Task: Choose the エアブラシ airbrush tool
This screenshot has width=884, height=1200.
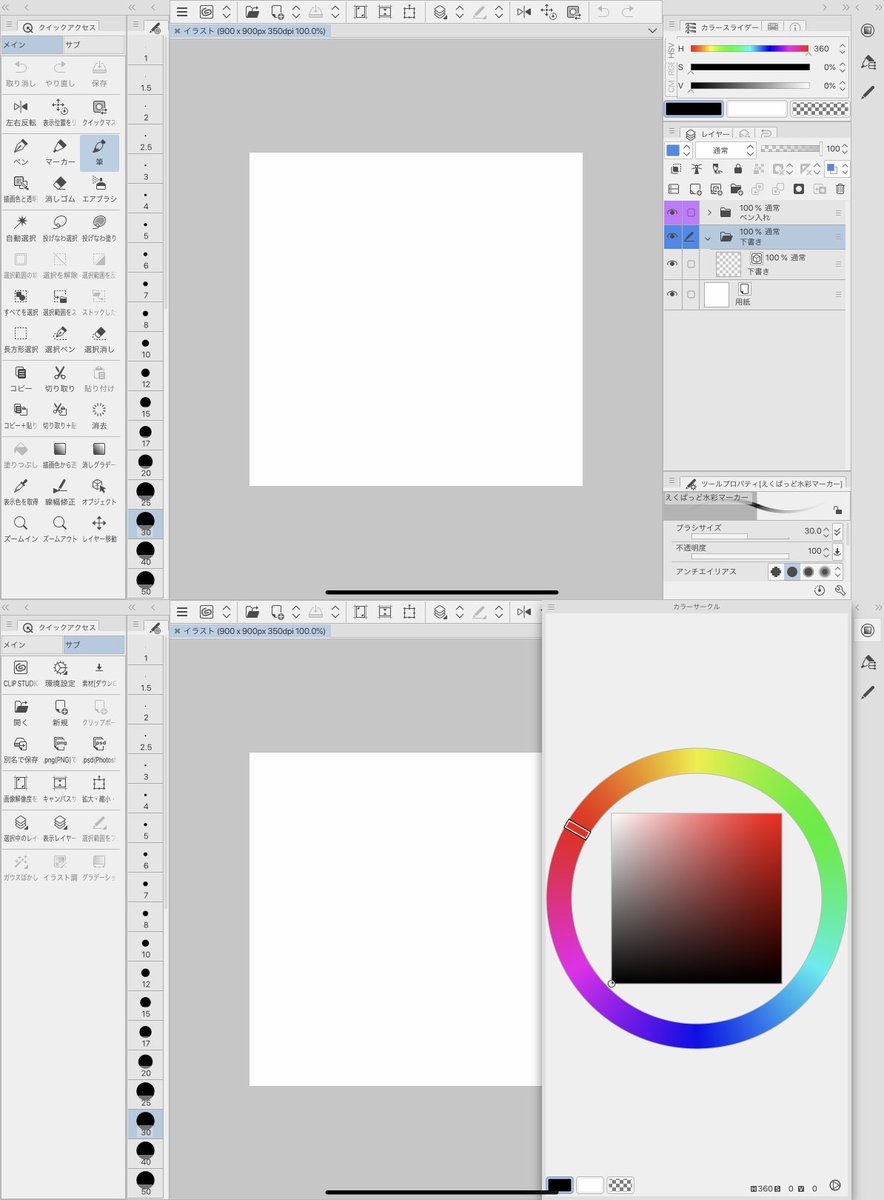Action: tap(99, 189)
